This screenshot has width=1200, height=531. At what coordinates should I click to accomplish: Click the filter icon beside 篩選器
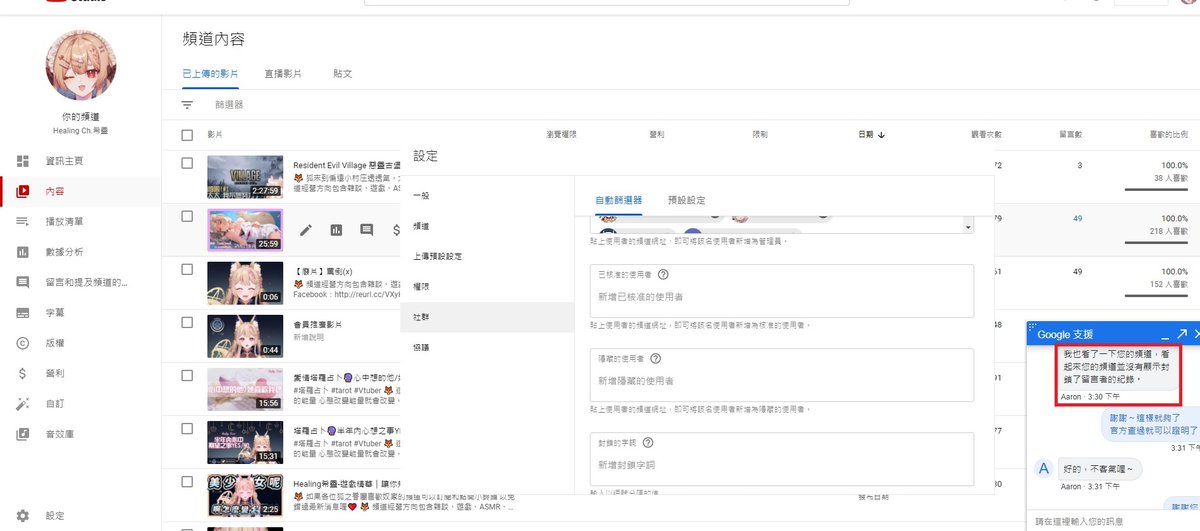[x=187, y=104]
